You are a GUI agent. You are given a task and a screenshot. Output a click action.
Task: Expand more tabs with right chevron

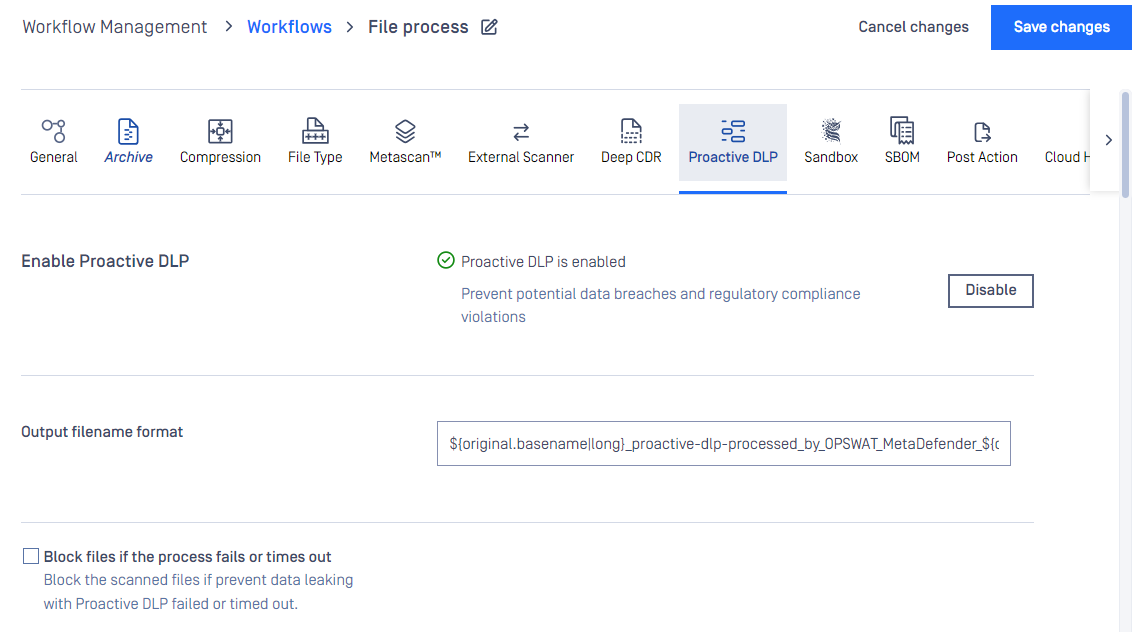coord(1108,140)
